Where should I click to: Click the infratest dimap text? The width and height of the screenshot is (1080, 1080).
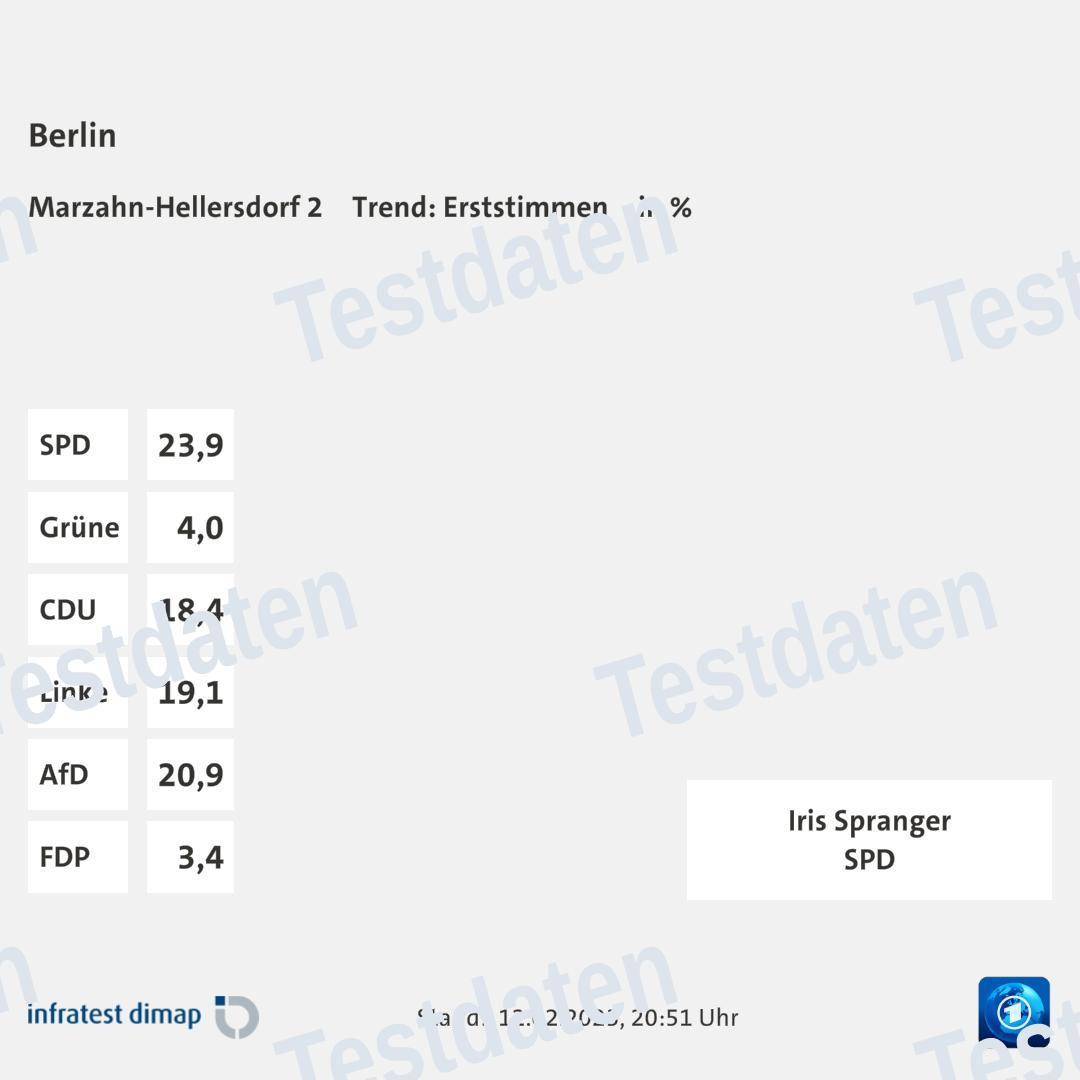click(114, 1015)
